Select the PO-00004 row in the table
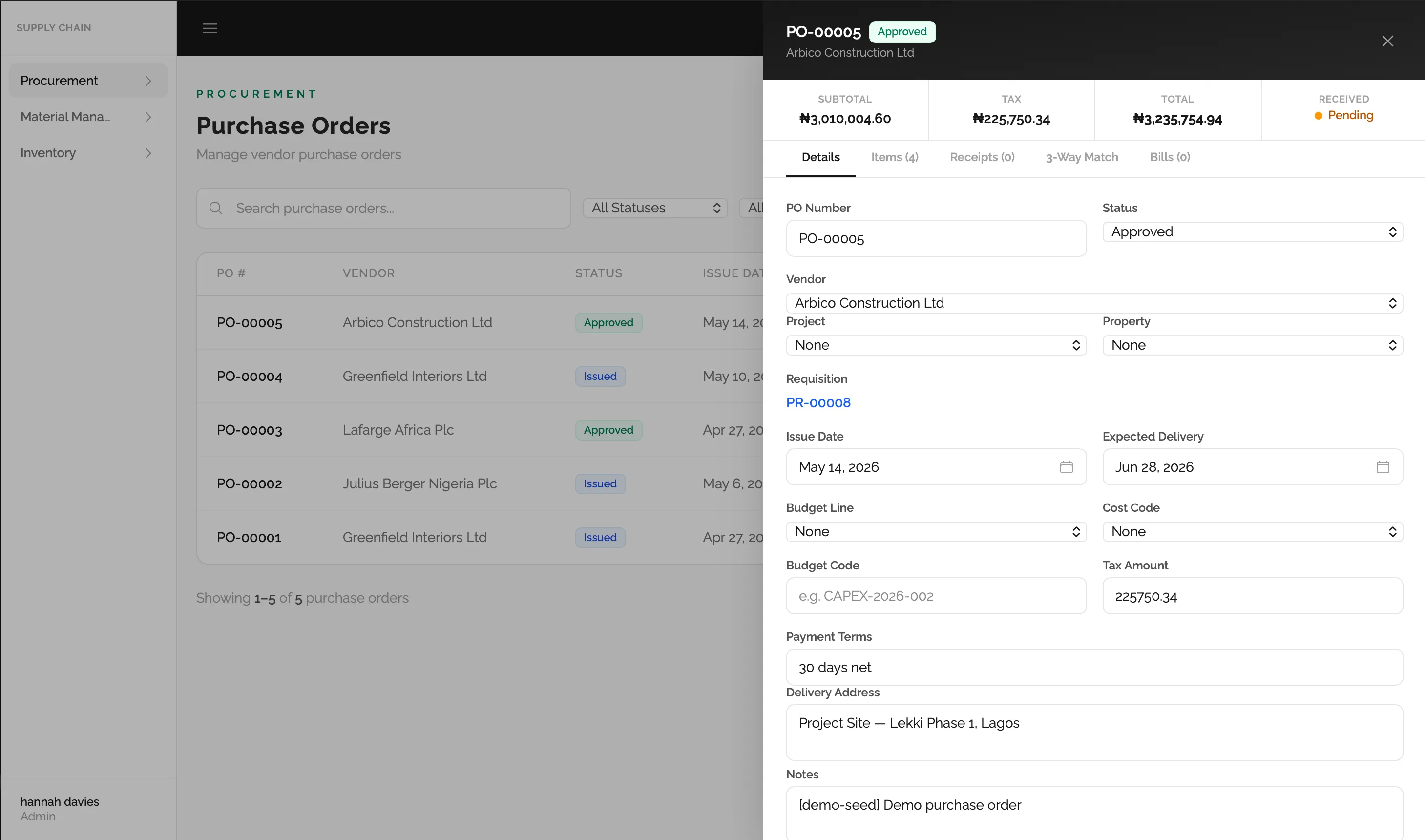 pyautogui.click(x=480, y=376)
